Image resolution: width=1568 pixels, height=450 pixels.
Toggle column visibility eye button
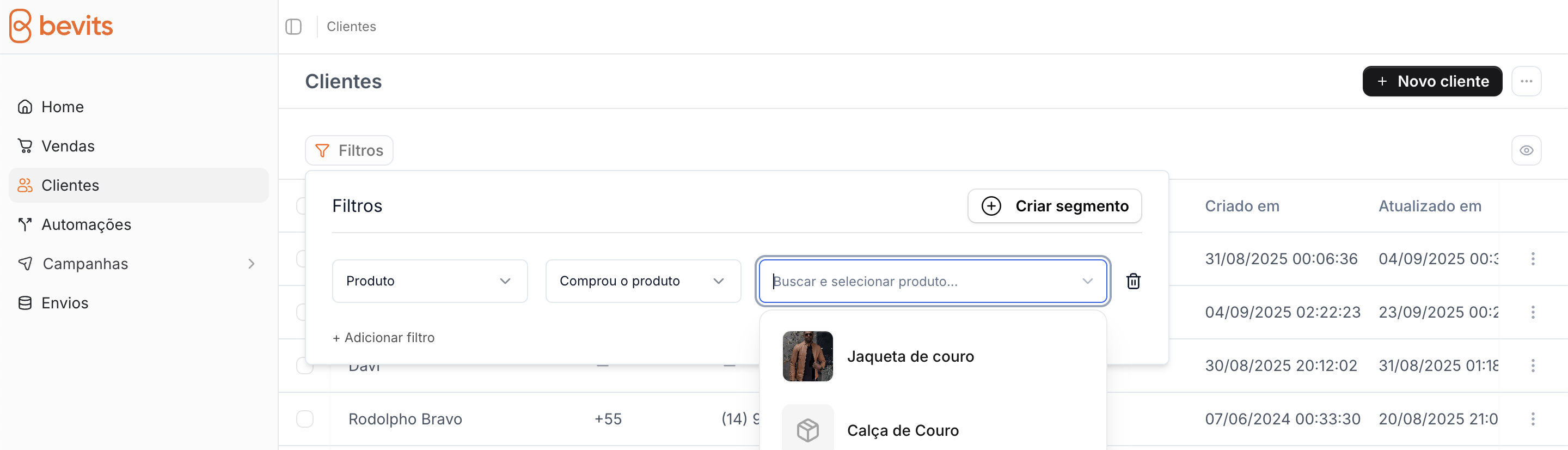[1526, 150]
